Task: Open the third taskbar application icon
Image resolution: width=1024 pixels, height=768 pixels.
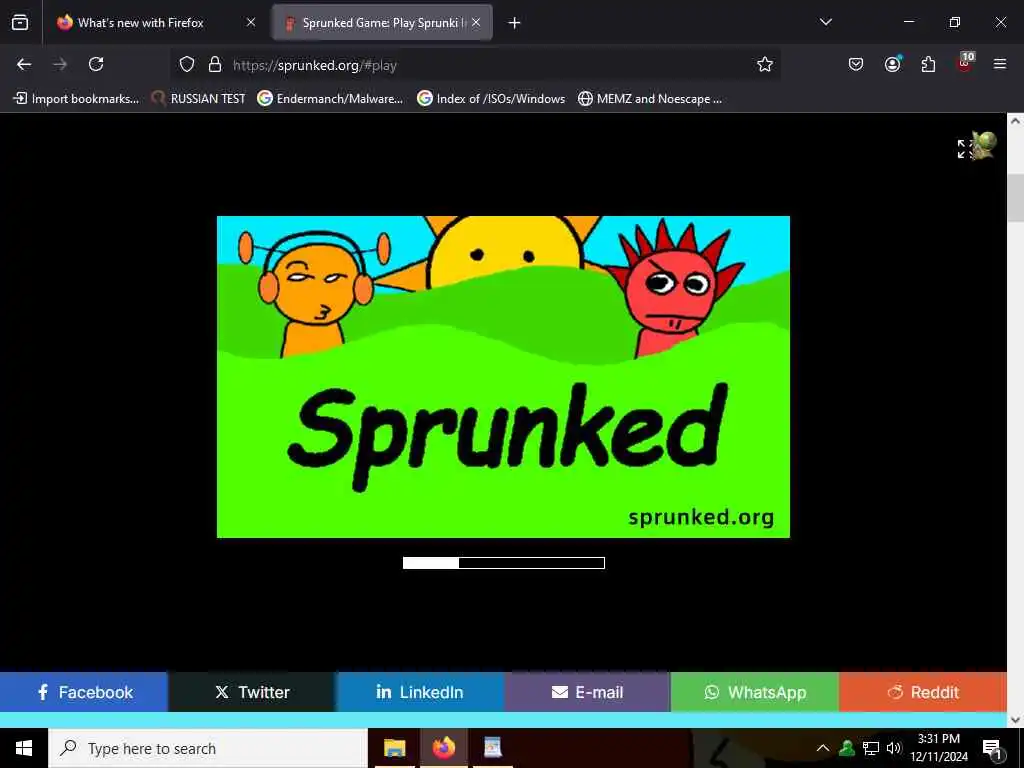Action: coord(493,748)
